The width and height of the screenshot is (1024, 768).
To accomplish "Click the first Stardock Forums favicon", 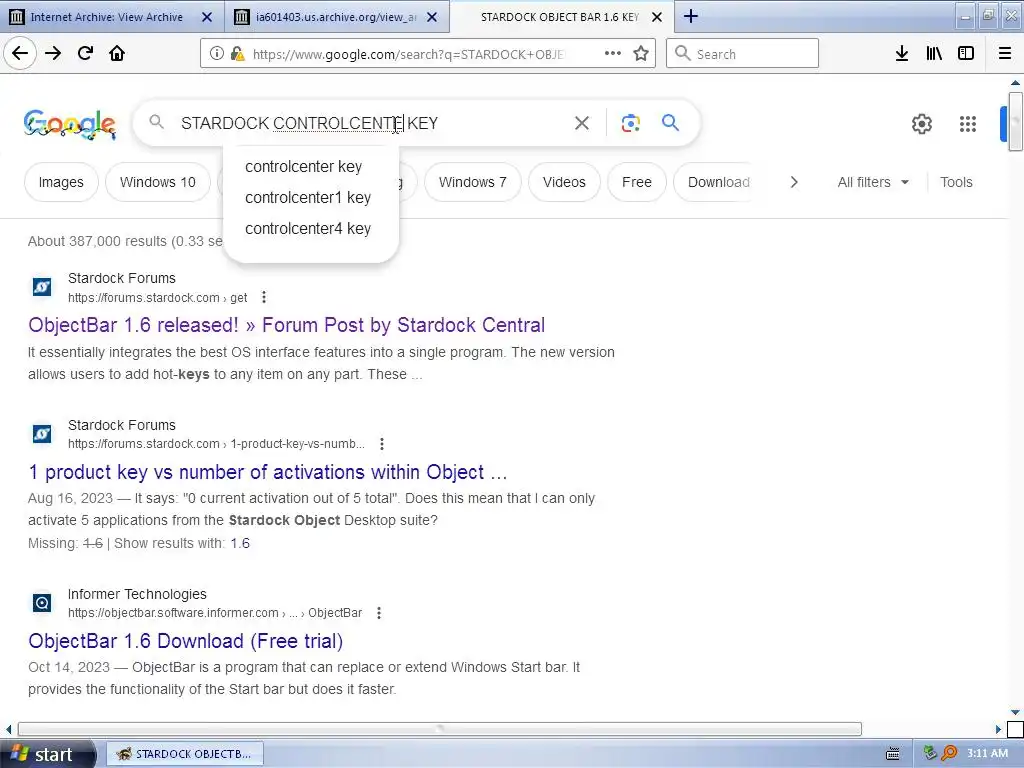I will click(x=42, y=287).
